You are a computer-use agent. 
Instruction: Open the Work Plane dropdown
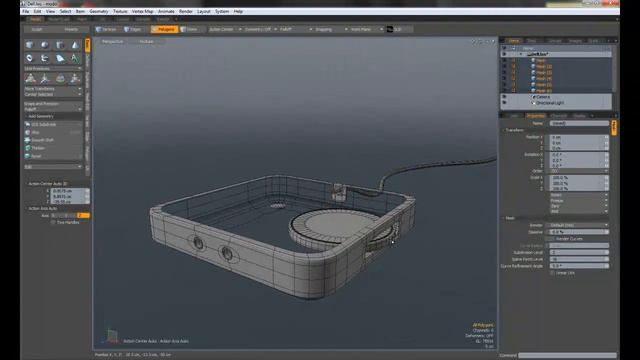366,29
